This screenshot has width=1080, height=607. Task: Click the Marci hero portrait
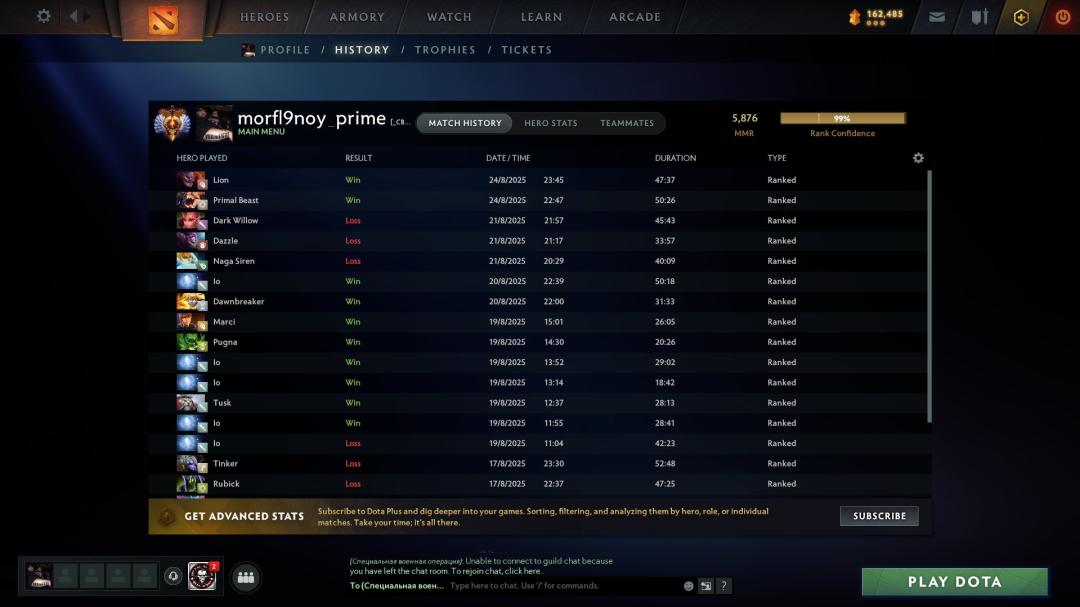click(x=191, y=322)
